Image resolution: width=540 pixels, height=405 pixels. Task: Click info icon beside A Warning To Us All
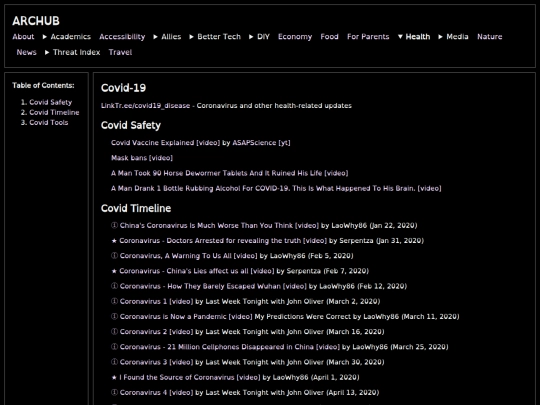[x=114, y=256]
